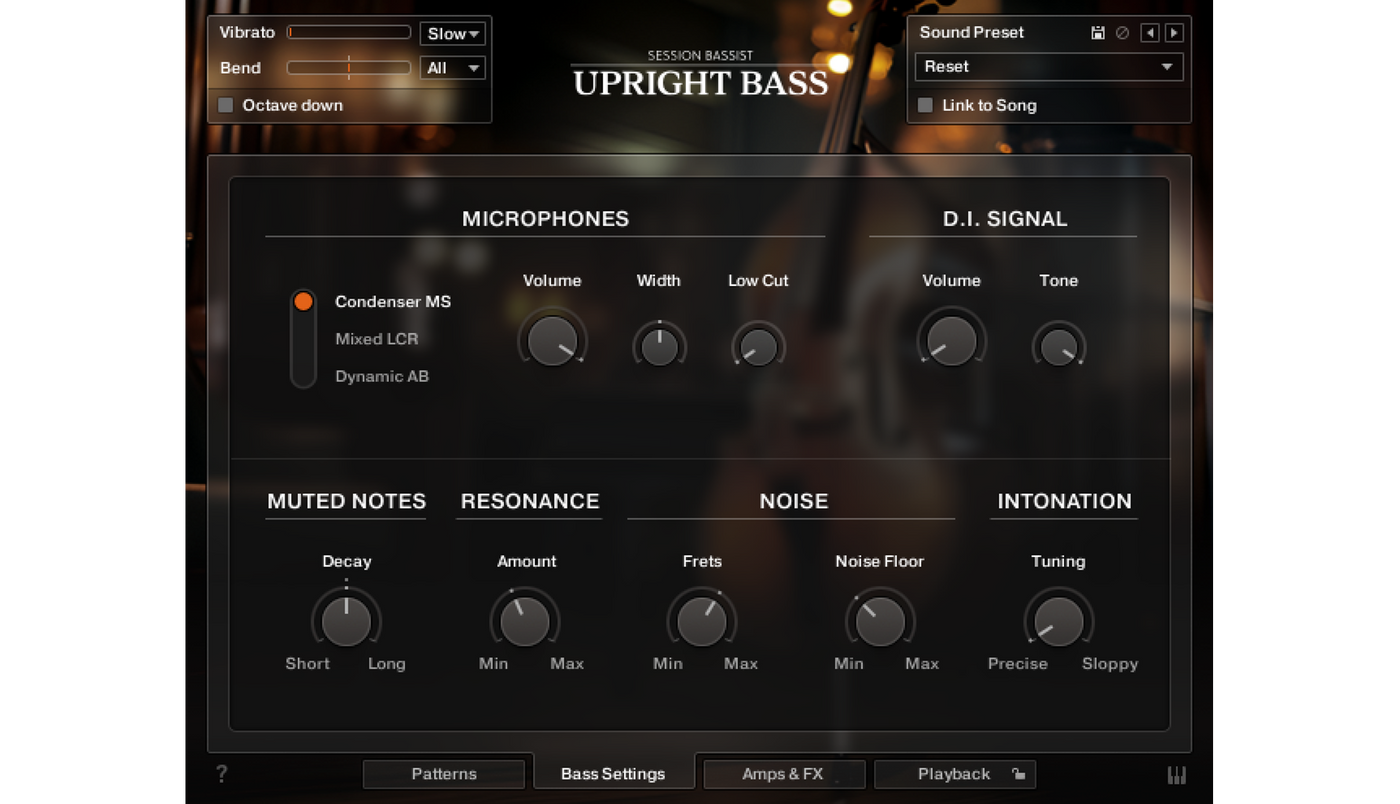Select the Bass Settings tab
The width and height of the screenshot is (1400, 804).
(x=613, y=774)
